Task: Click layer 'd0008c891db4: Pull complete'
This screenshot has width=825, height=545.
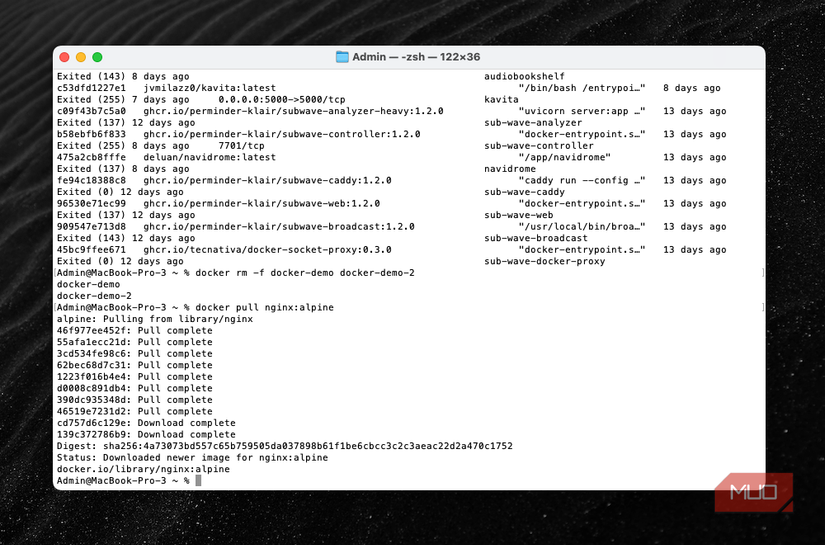Action: [x=135, y=389]
